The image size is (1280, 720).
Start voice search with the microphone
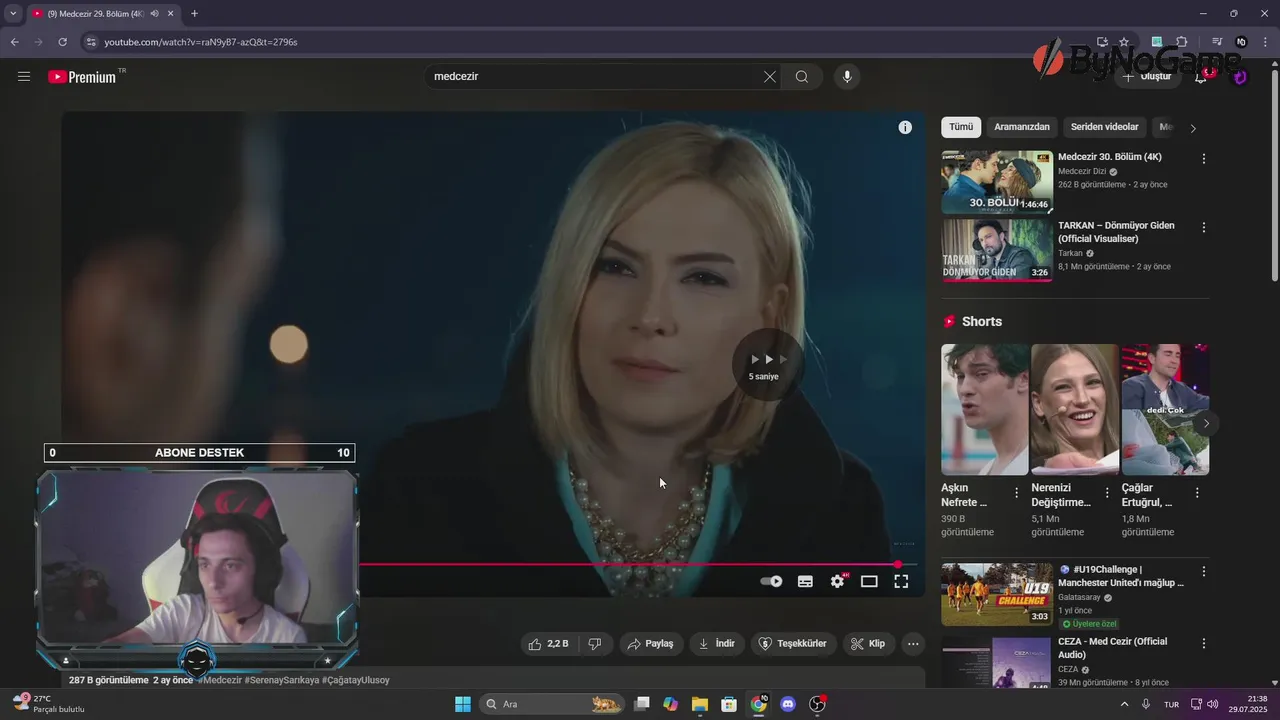(x=847, y=77)
